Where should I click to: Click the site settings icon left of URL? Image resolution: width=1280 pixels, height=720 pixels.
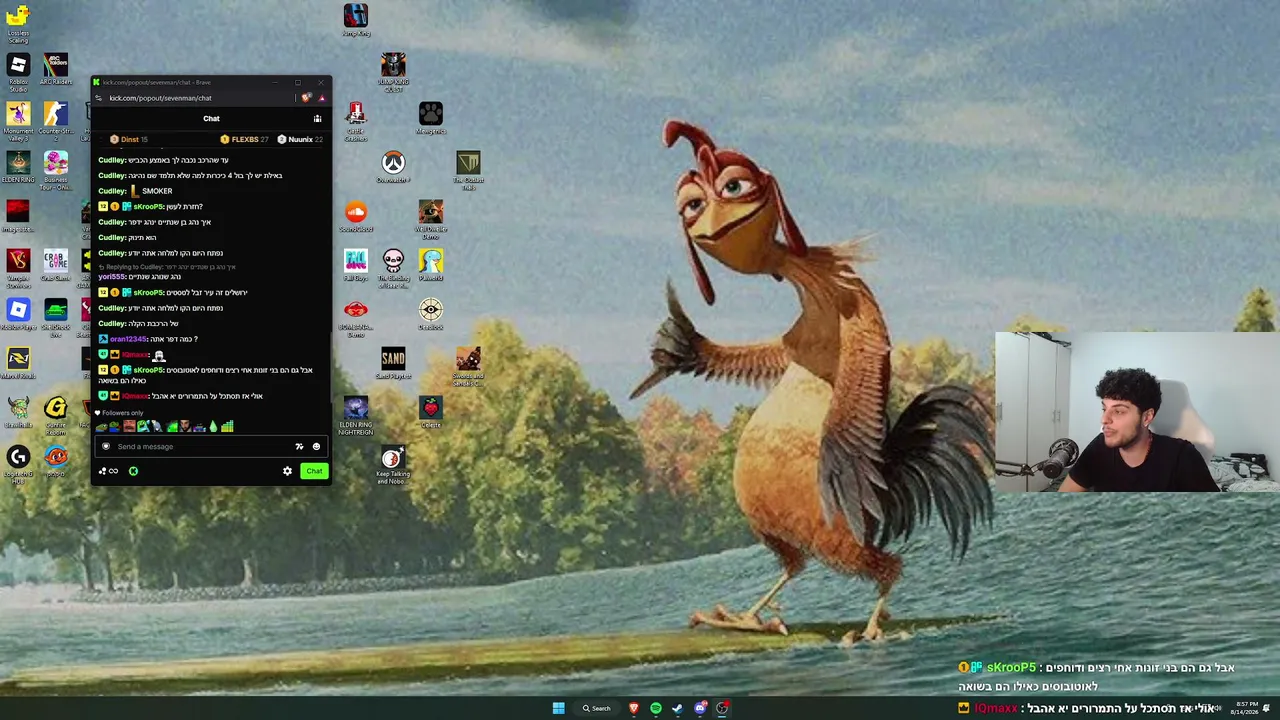[98, 98]
